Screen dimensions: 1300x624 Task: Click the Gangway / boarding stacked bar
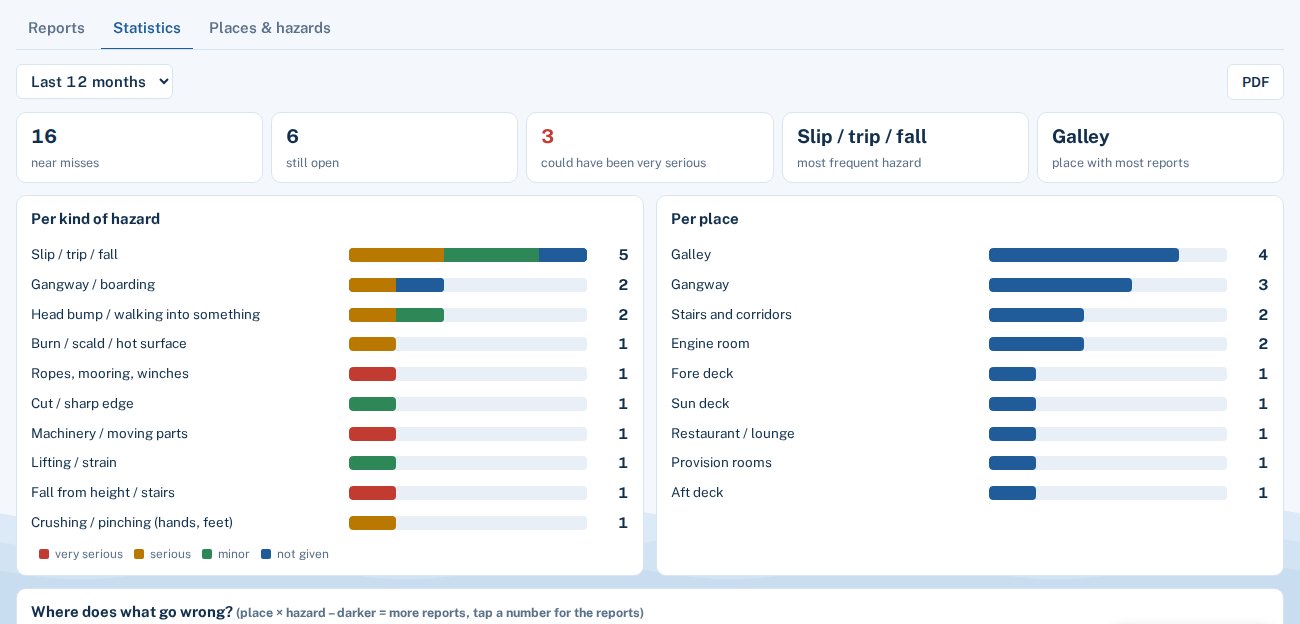(x=396, y=285)
